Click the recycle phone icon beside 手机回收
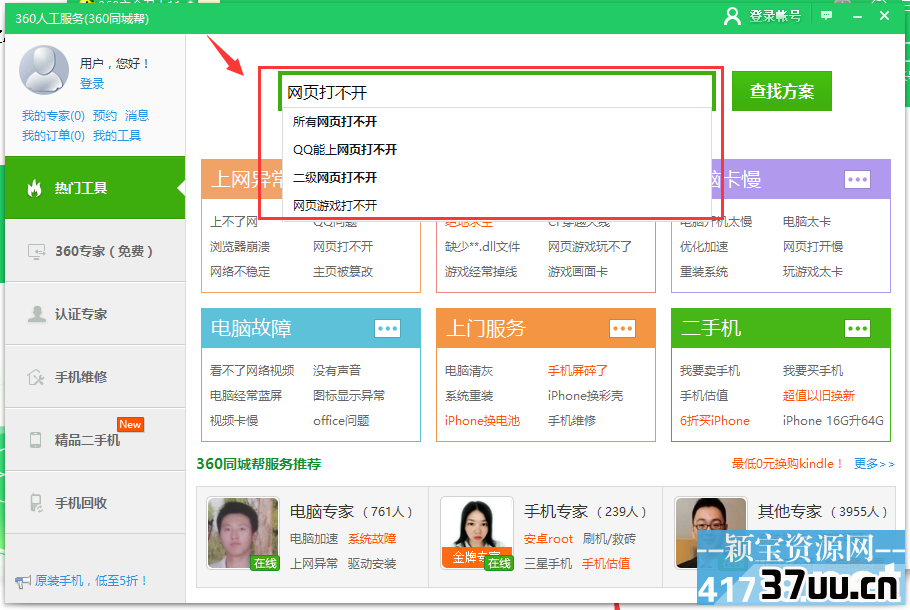The width and height of the screenshot is (910, 610). [36, 503]
